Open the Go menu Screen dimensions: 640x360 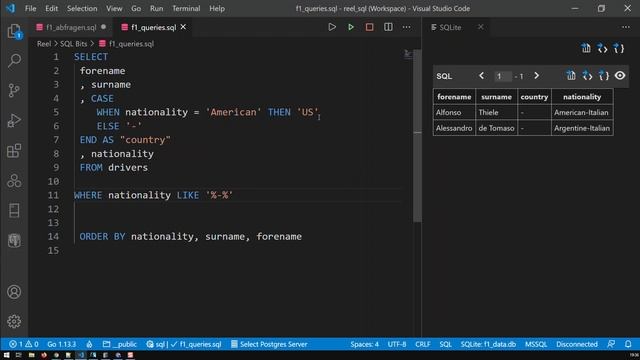(136, 8)
